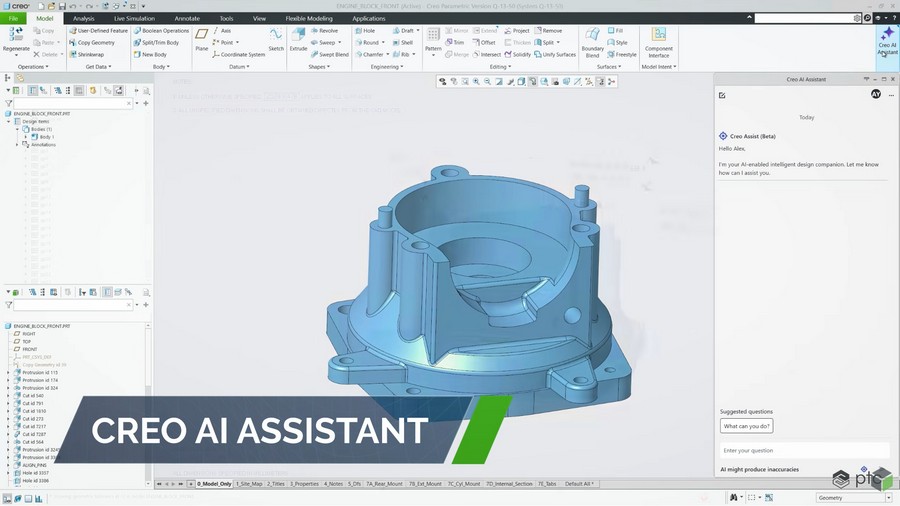Screen dimensions: 900x506
Task: Expand Body 1 in design tree
Action: pos(25,137)
